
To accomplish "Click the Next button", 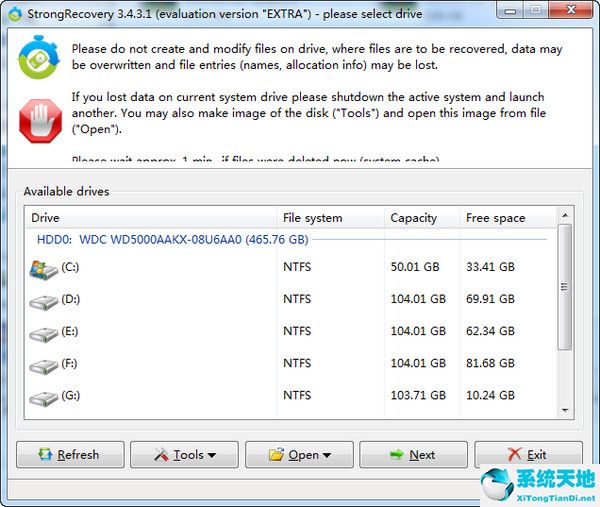I will coord(413,455).
